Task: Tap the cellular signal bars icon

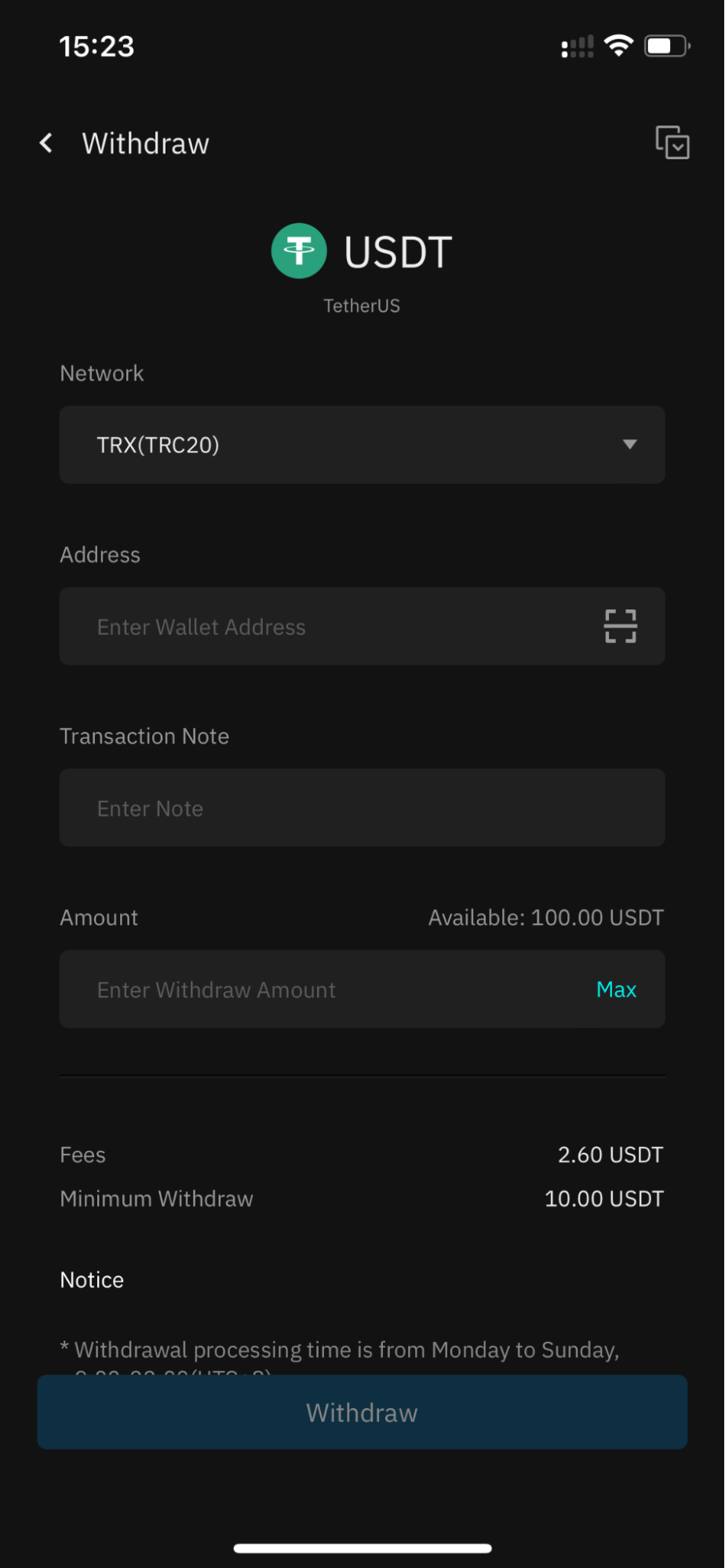Action: point(577,47)
